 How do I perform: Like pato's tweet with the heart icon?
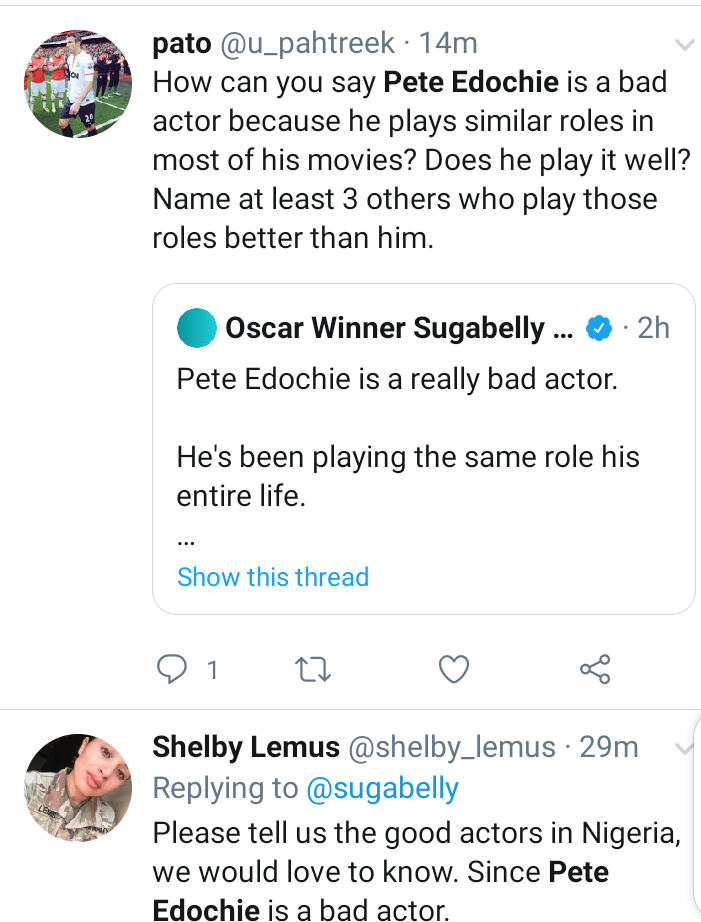(454, 669)
